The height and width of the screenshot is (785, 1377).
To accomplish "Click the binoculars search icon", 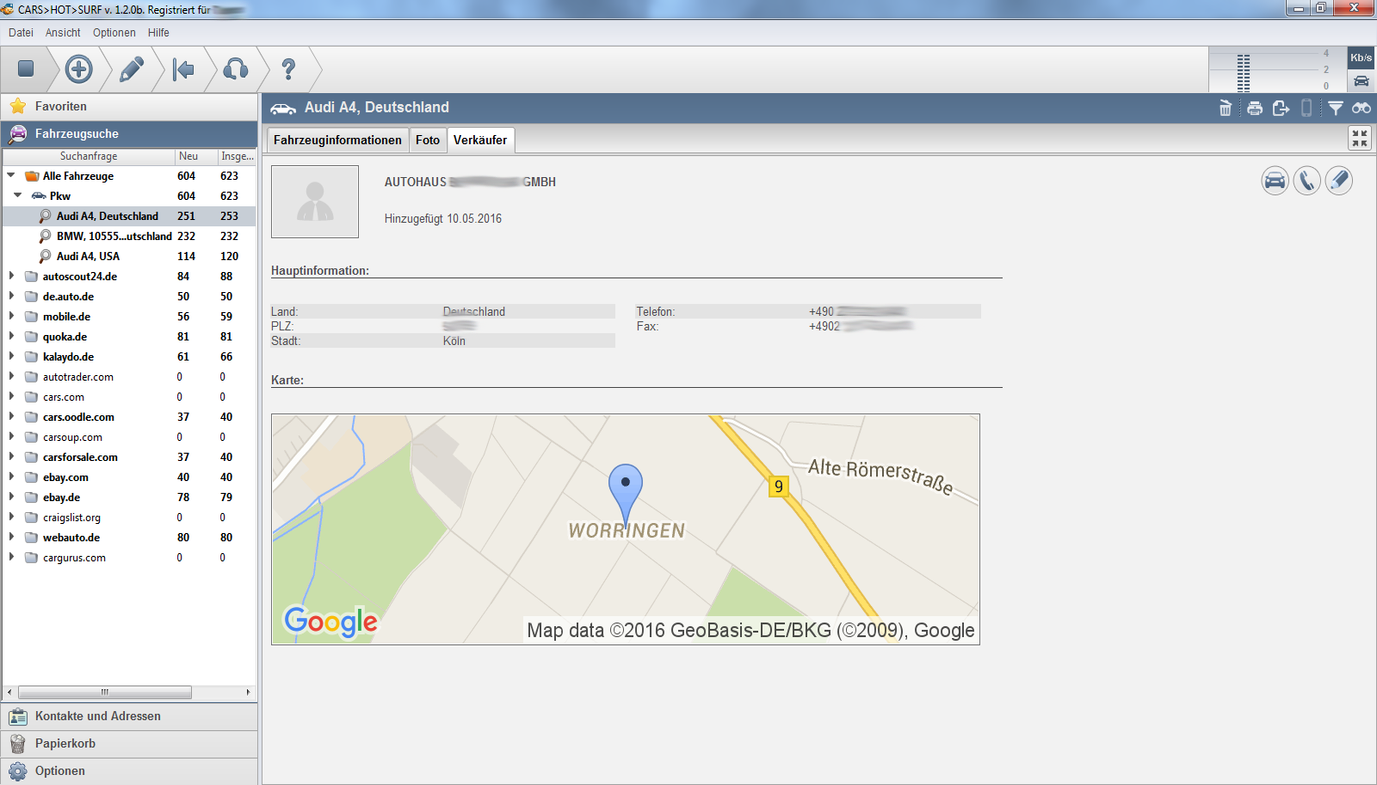I will pos(1361,108).
